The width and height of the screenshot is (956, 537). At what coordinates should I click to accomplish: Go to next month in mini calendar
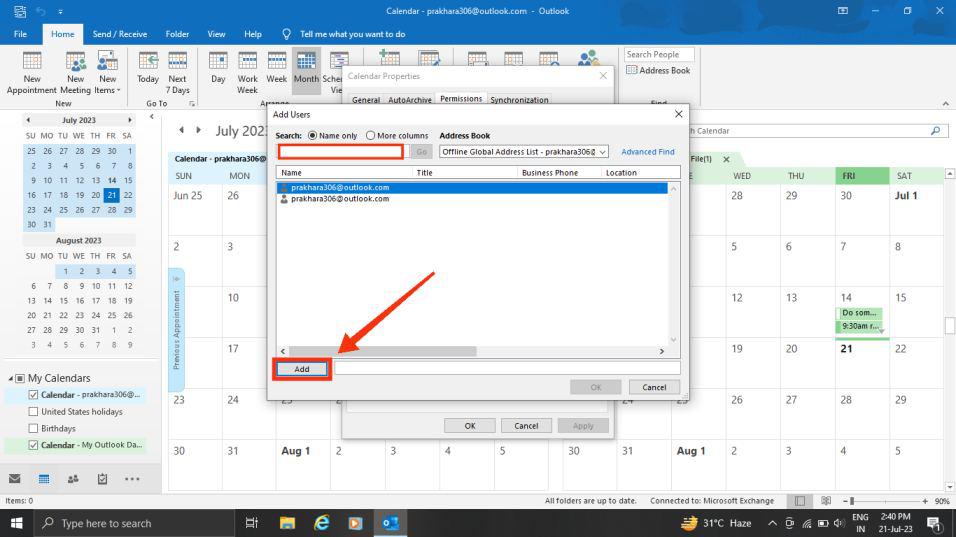tap(129, 120)
